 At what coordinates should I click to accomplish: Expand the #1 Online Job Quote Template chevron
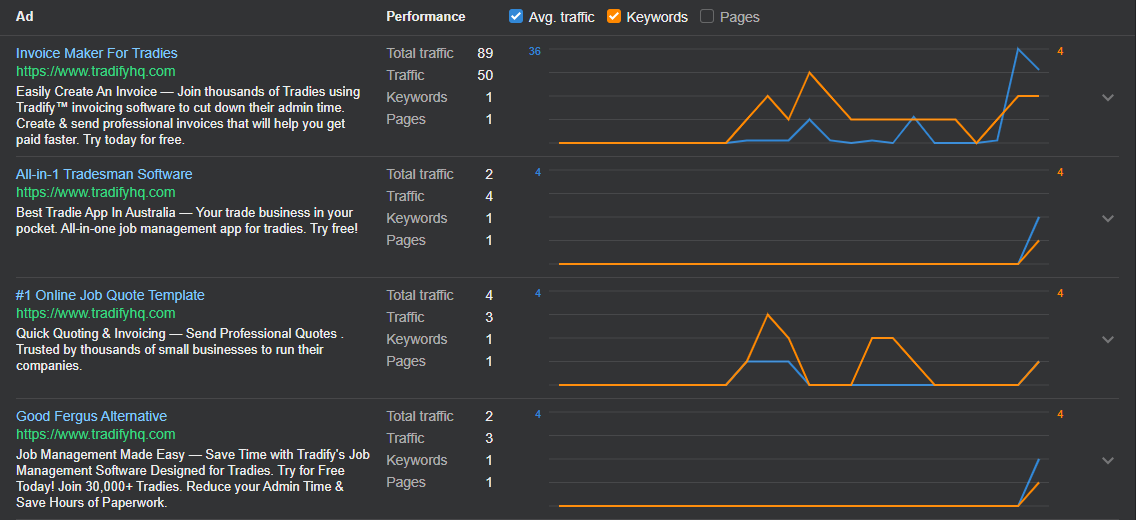coord(1107,339)
